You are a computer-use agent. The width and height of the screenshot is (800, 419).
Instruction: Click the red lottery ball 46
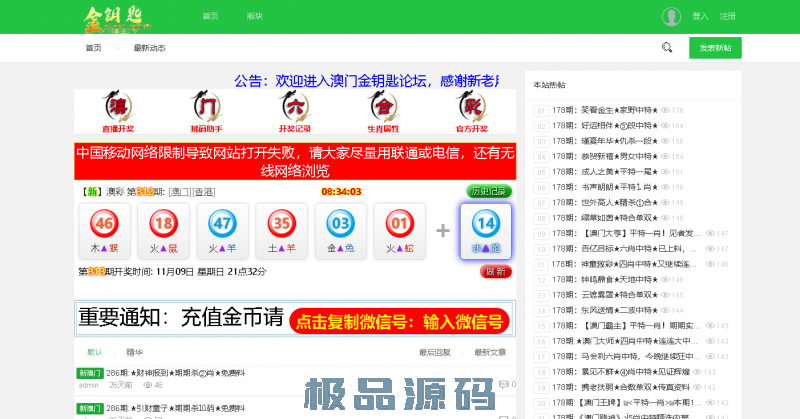pyautogui.click(x=105, y=223)
